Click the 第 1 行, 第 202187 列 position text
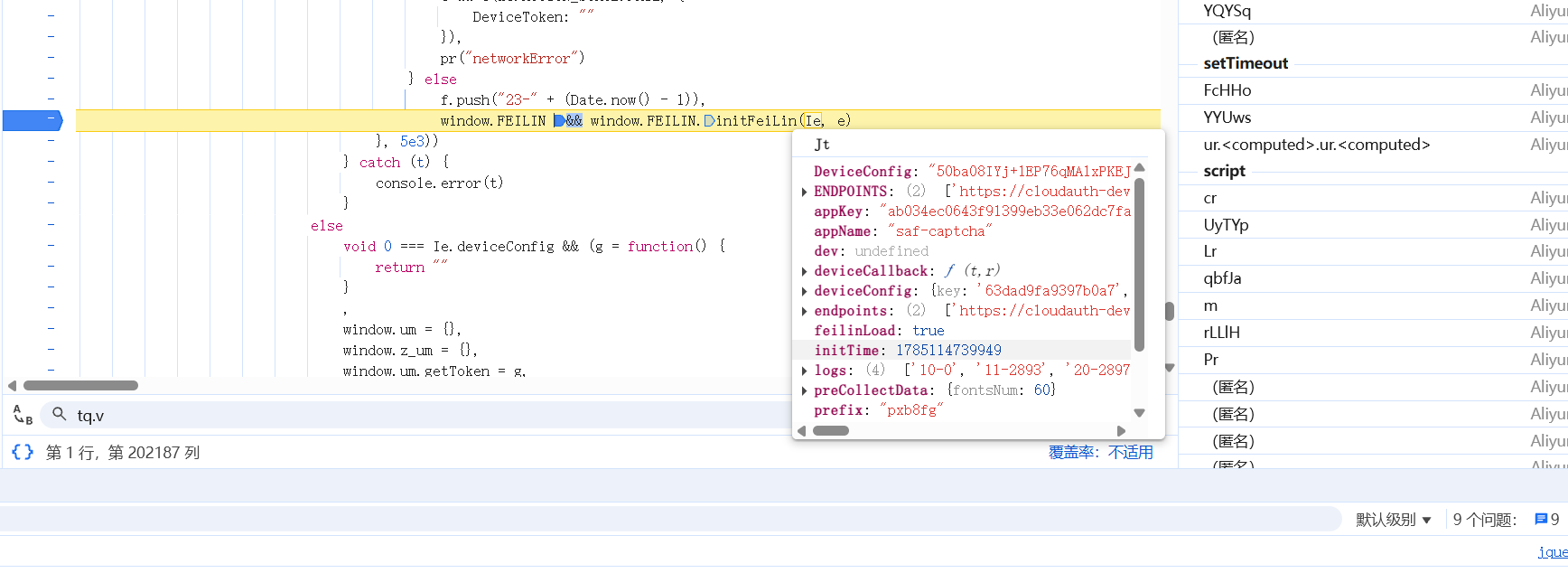1568x573 pixels. point(123,453)
